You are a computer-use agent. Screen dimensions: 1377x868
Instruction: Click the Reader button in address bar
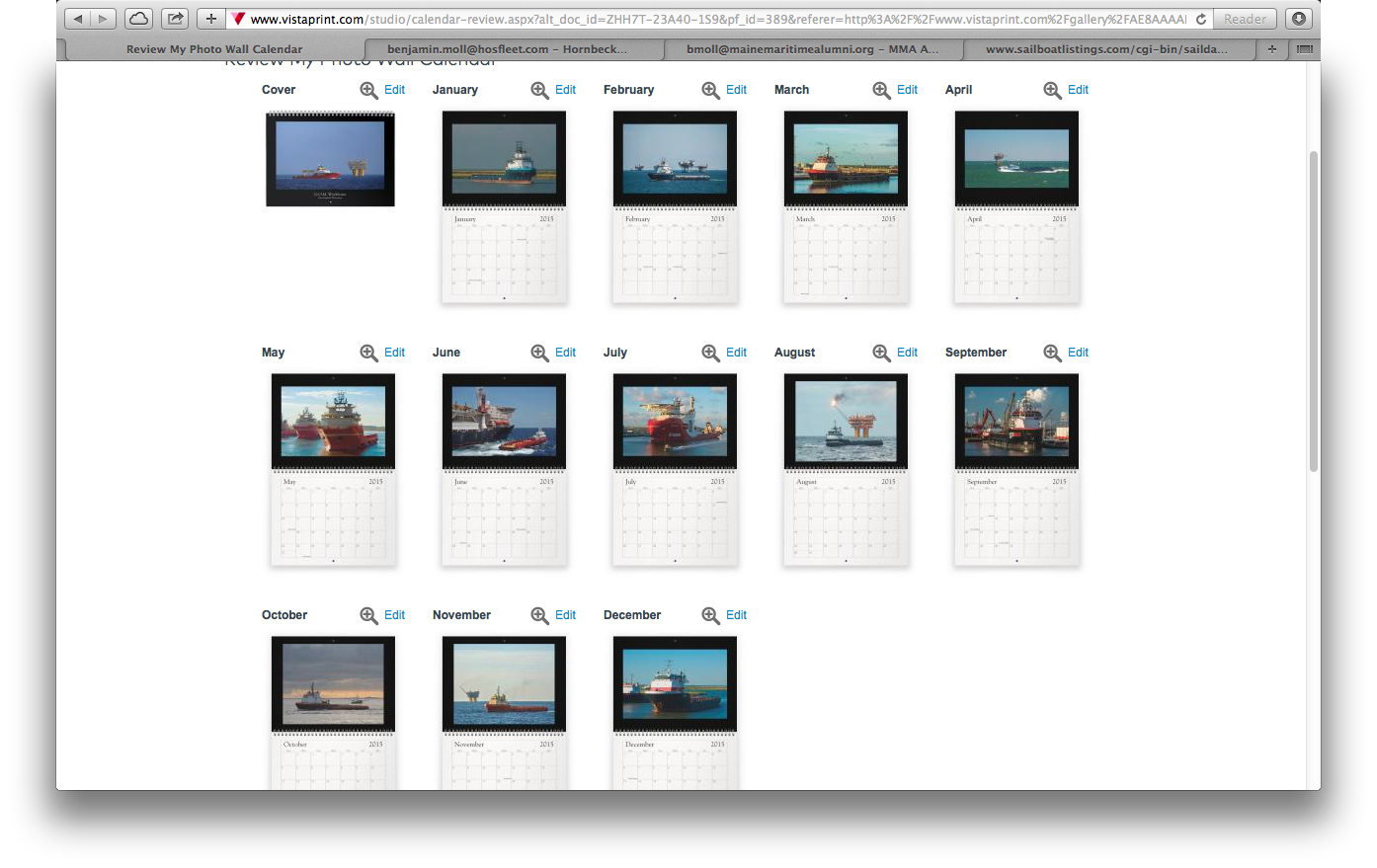[1245, 19]
